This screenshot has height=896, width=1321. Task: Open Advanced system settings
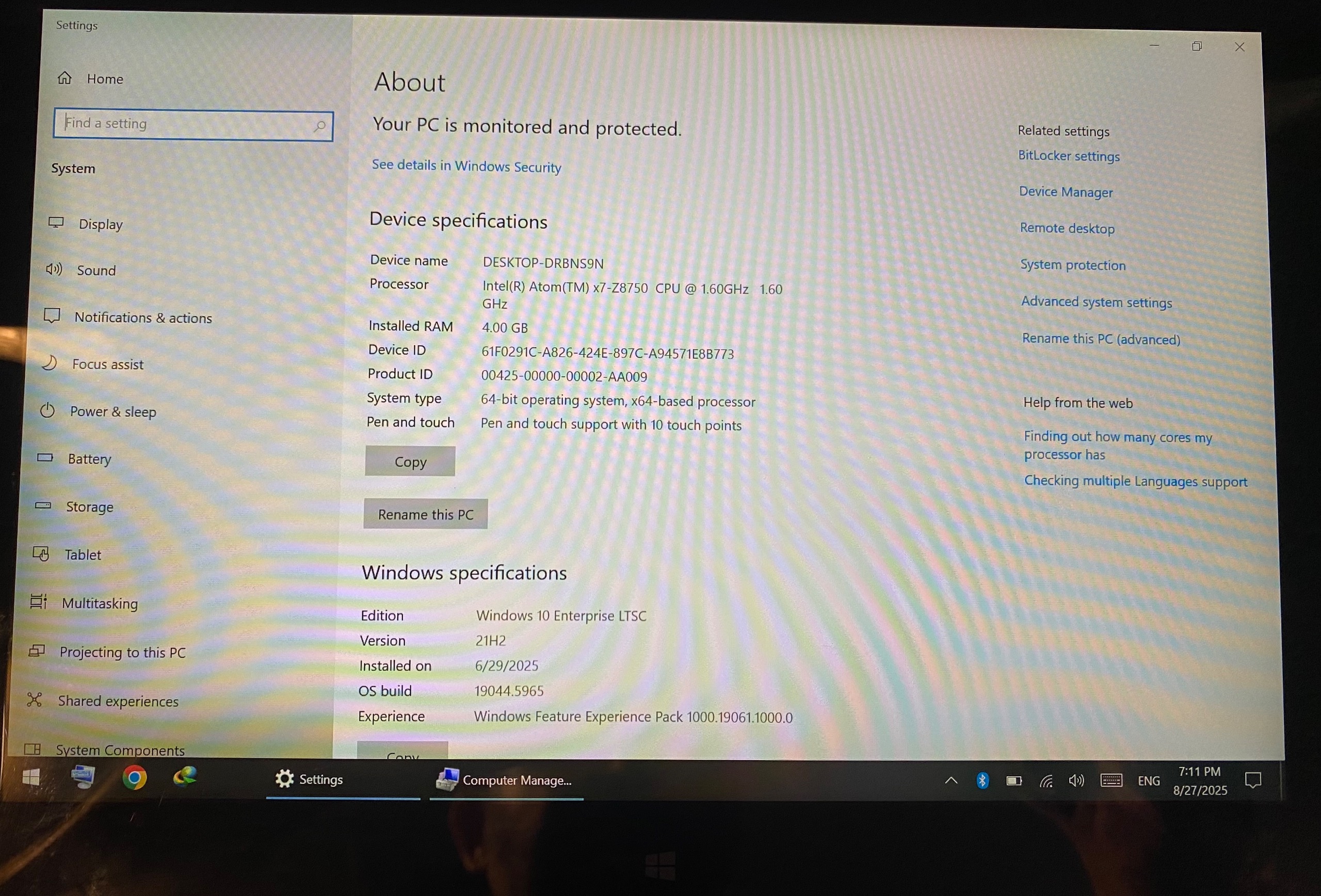pos(1097,302)
